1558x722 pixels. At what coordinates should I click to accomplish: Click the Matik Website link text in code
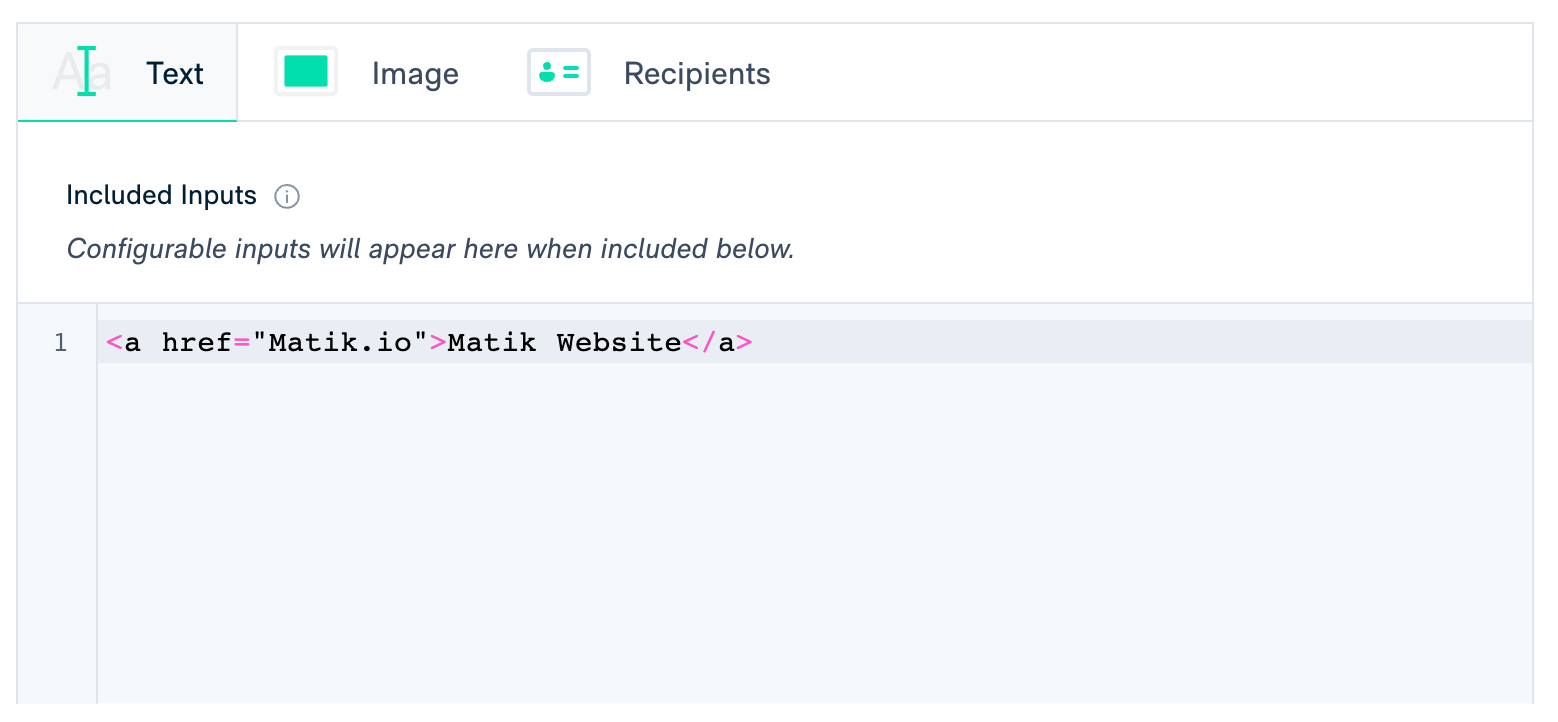(563, 342)
